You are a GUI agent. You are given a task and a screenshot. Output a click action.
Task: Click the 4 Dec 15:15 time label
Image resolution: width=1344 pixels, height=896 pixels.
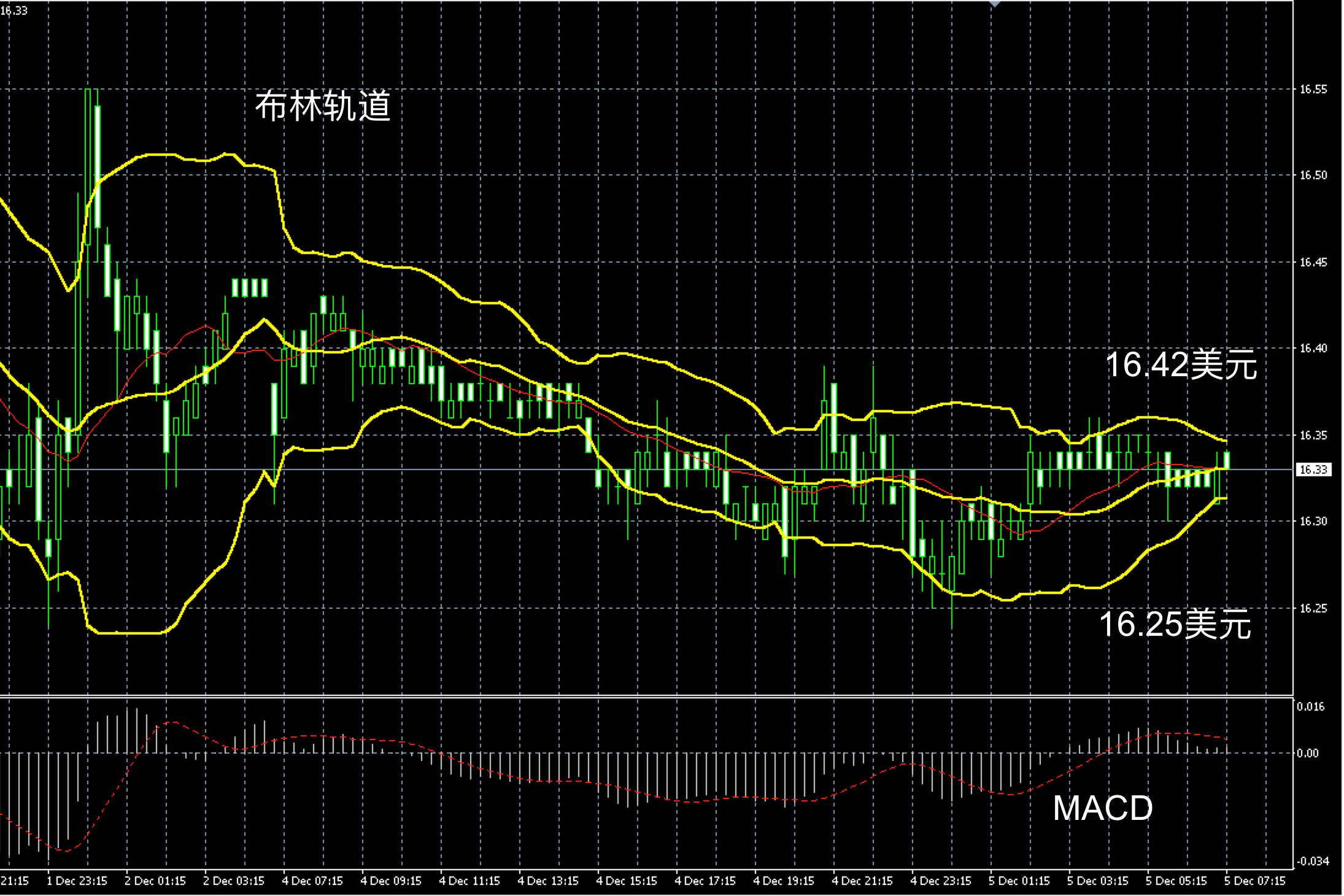pyautogui.click(x=627, y=881)
